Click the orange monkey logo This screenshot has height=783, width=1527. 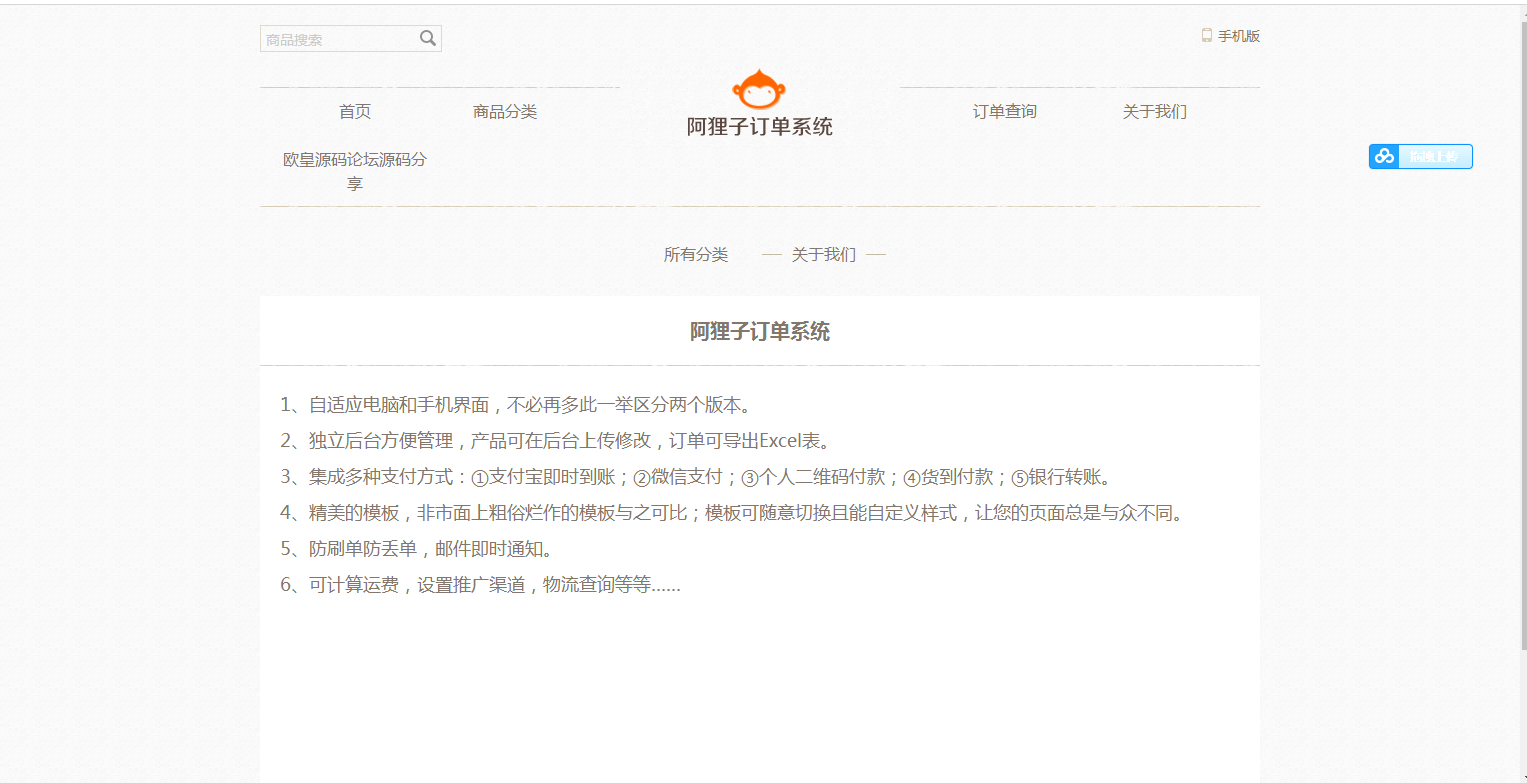point(759,90)
